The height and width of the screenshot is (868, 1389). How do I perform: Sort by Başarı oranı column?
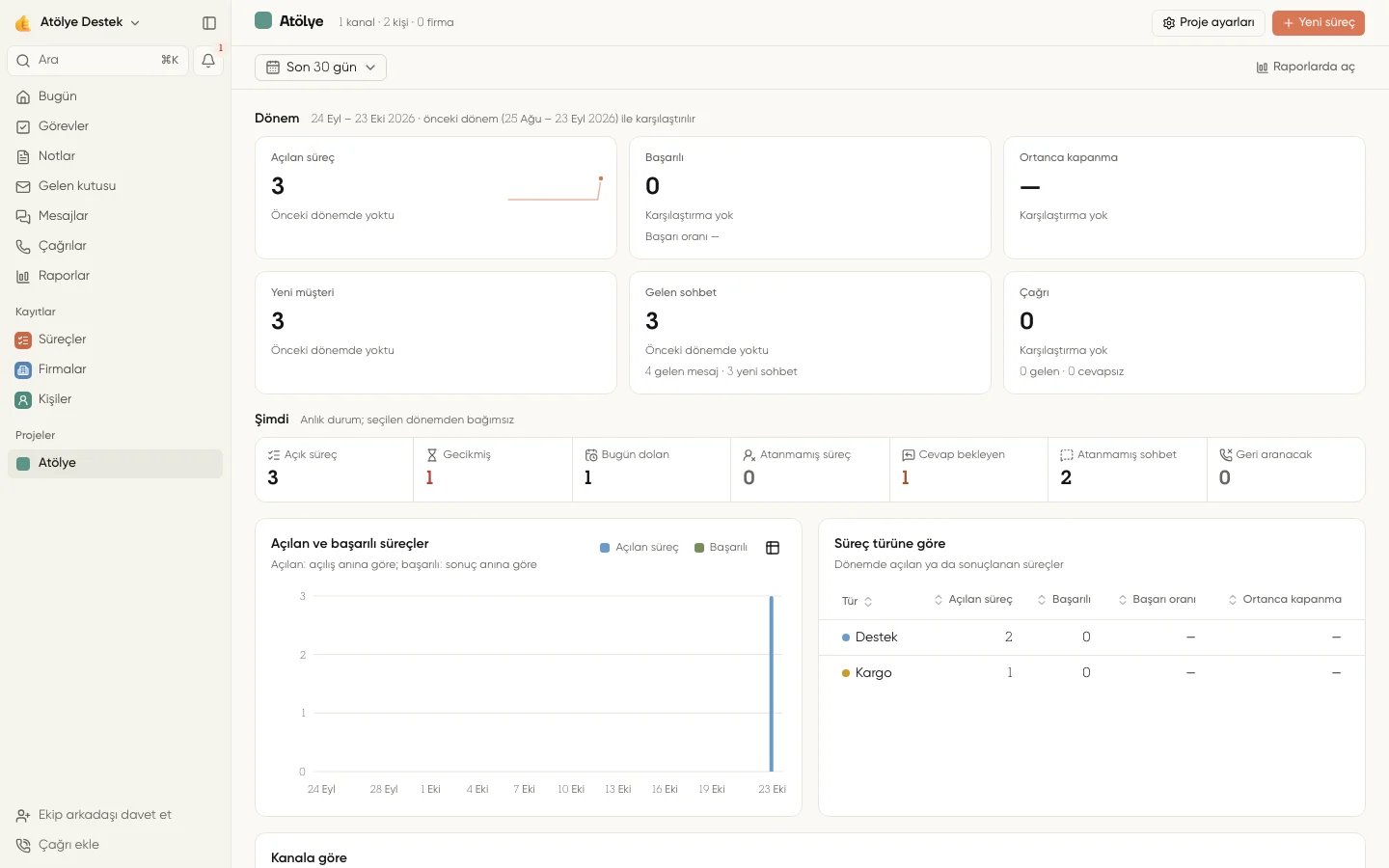[x=1157, y=600]
